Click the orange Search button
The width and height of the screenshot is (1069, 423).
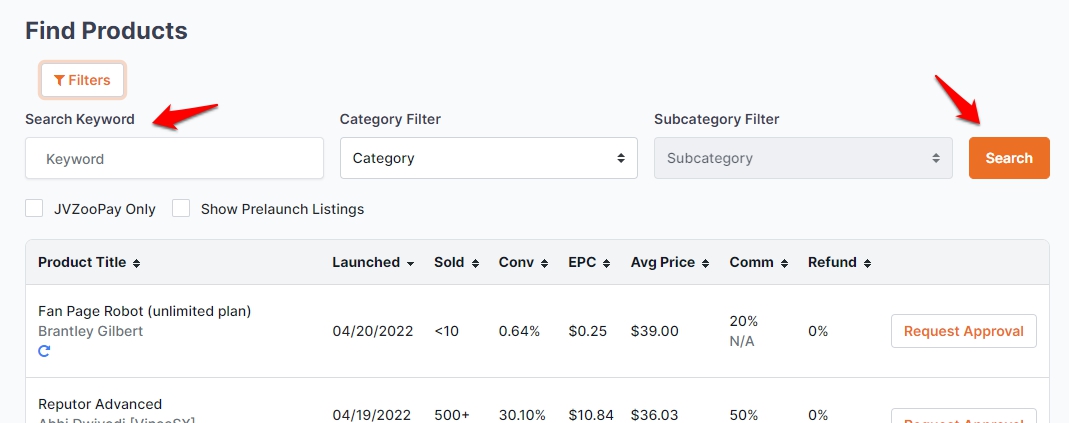coord(1009,158)
